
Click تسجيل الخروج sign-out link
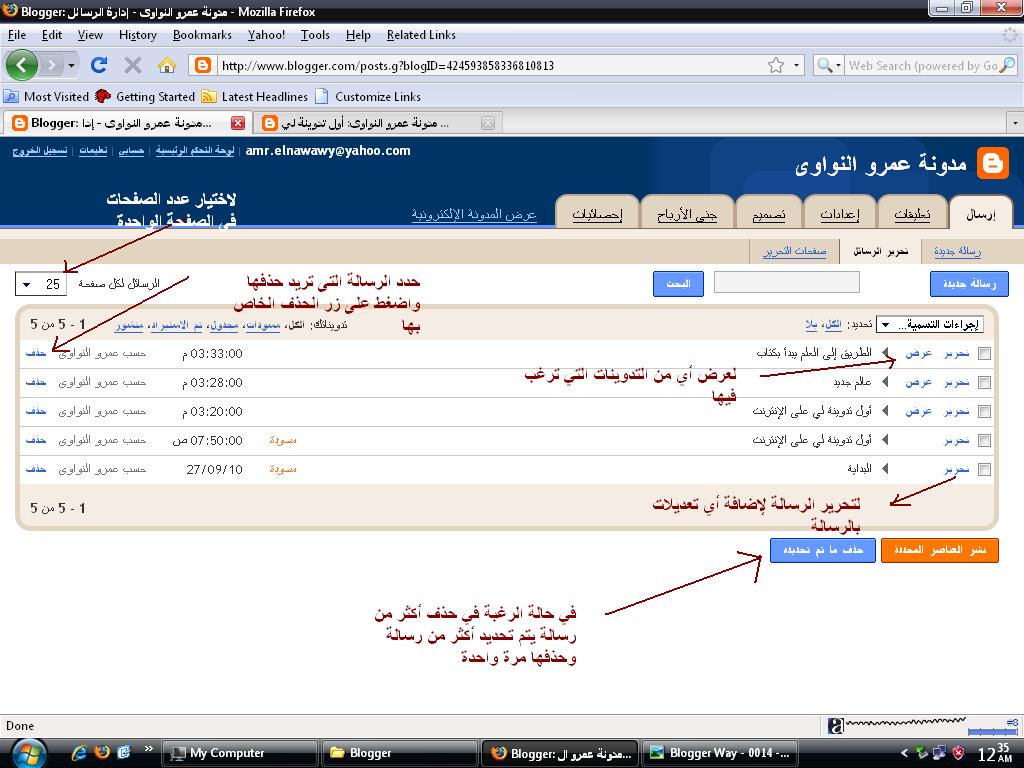point(40,151)
